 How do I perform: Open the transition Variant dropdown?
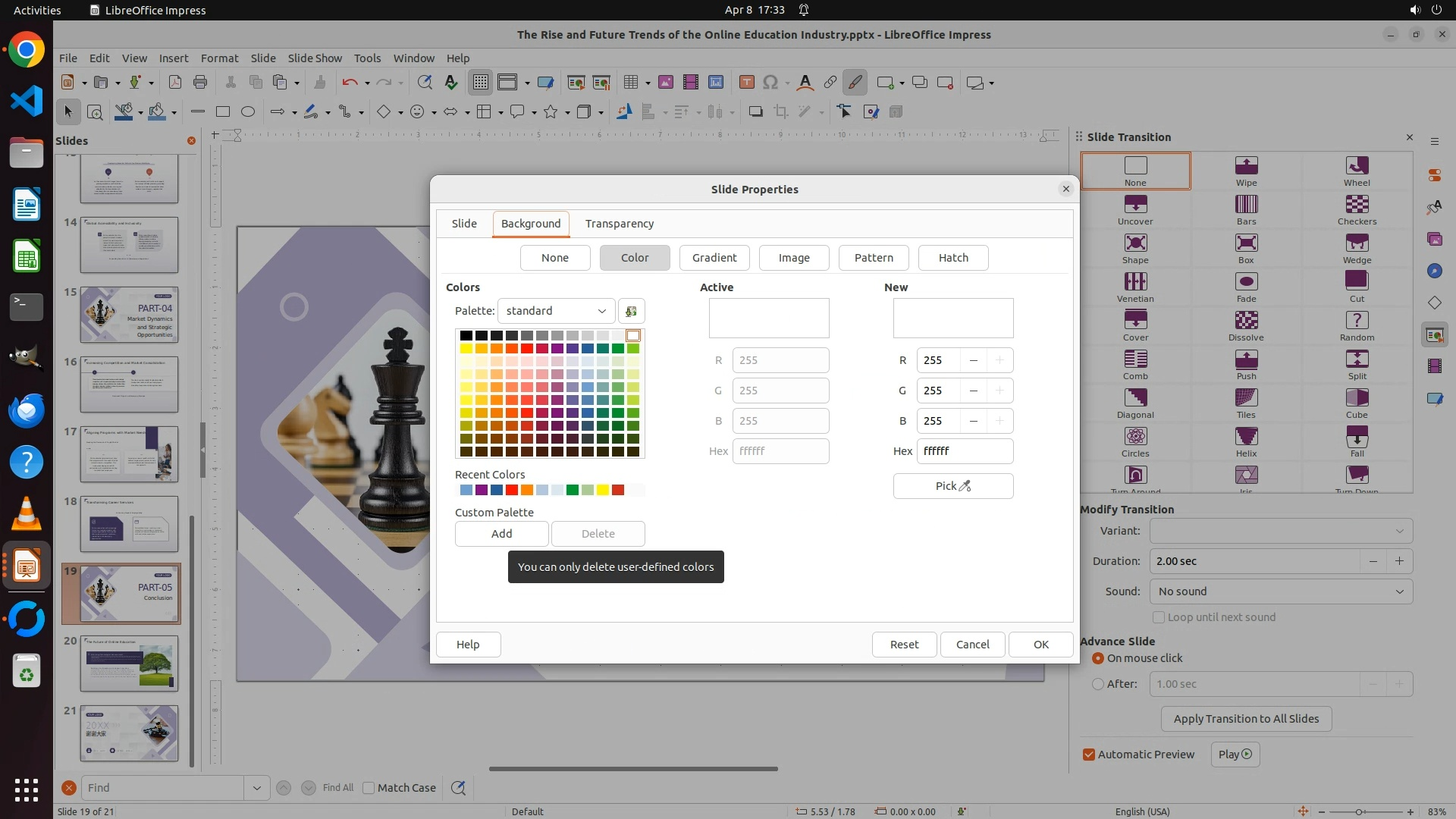[1281, 531]
